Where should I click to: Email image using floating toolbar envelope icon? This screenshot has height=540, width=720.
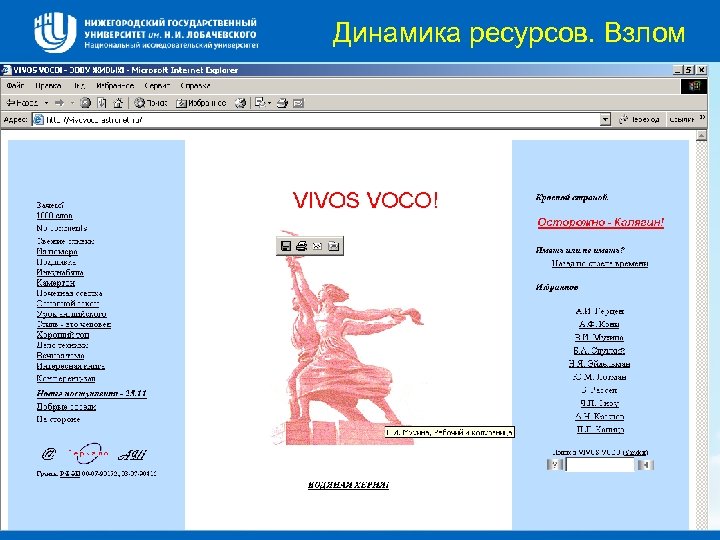coord(317,246)
